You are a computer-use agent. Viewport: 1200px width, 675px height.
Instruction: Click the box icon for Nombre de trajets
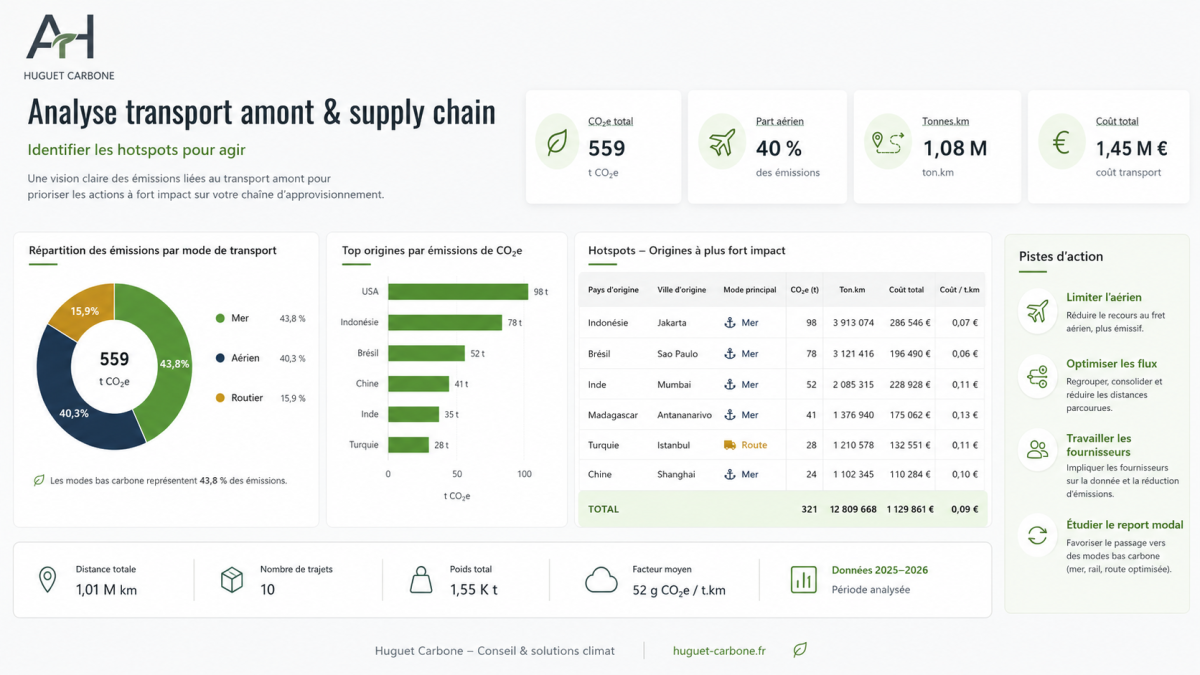point(232,579)
